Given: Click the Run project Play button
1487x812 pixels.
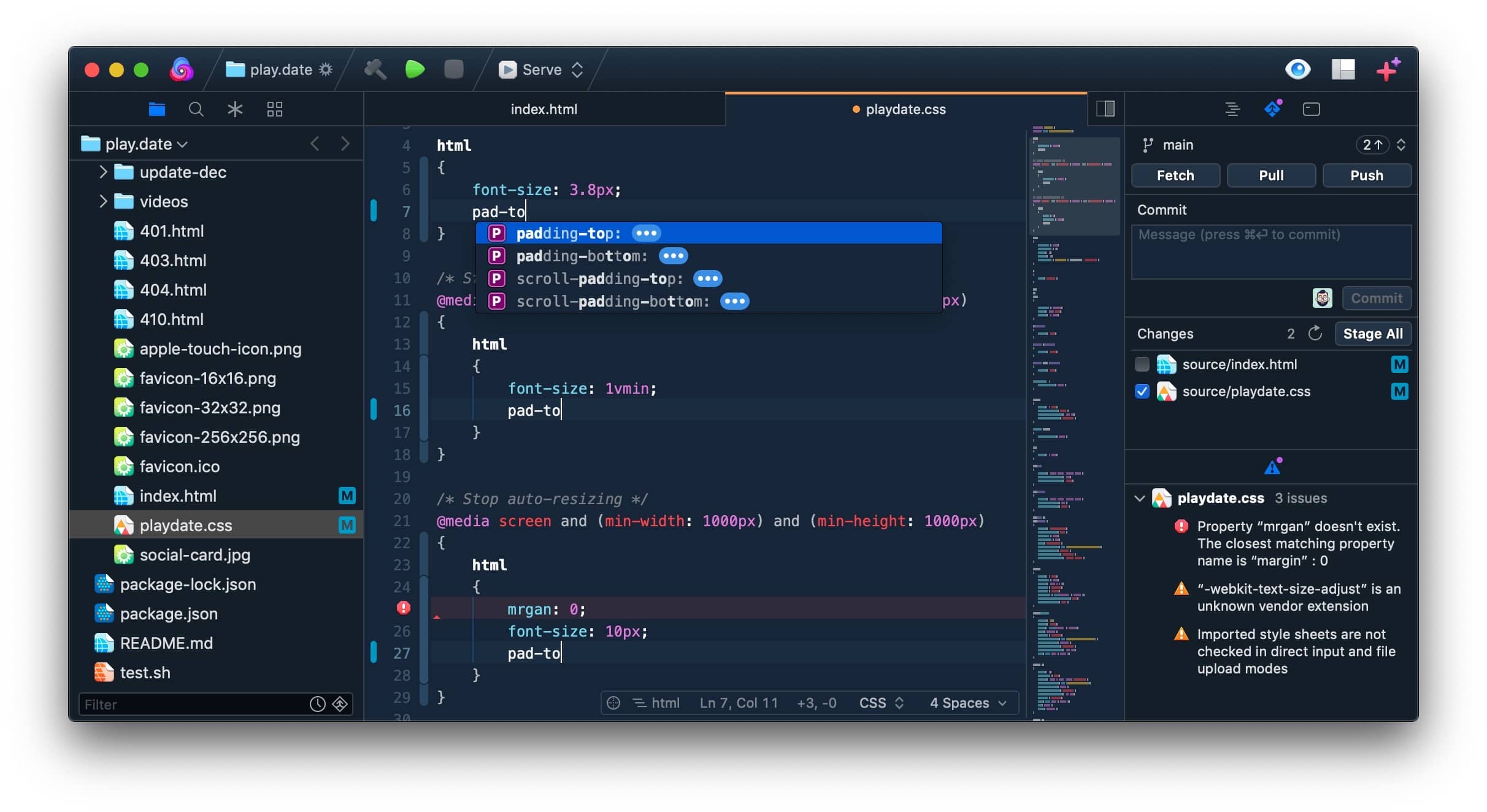Looking at the screenshot, I should (x=416, y=69).
